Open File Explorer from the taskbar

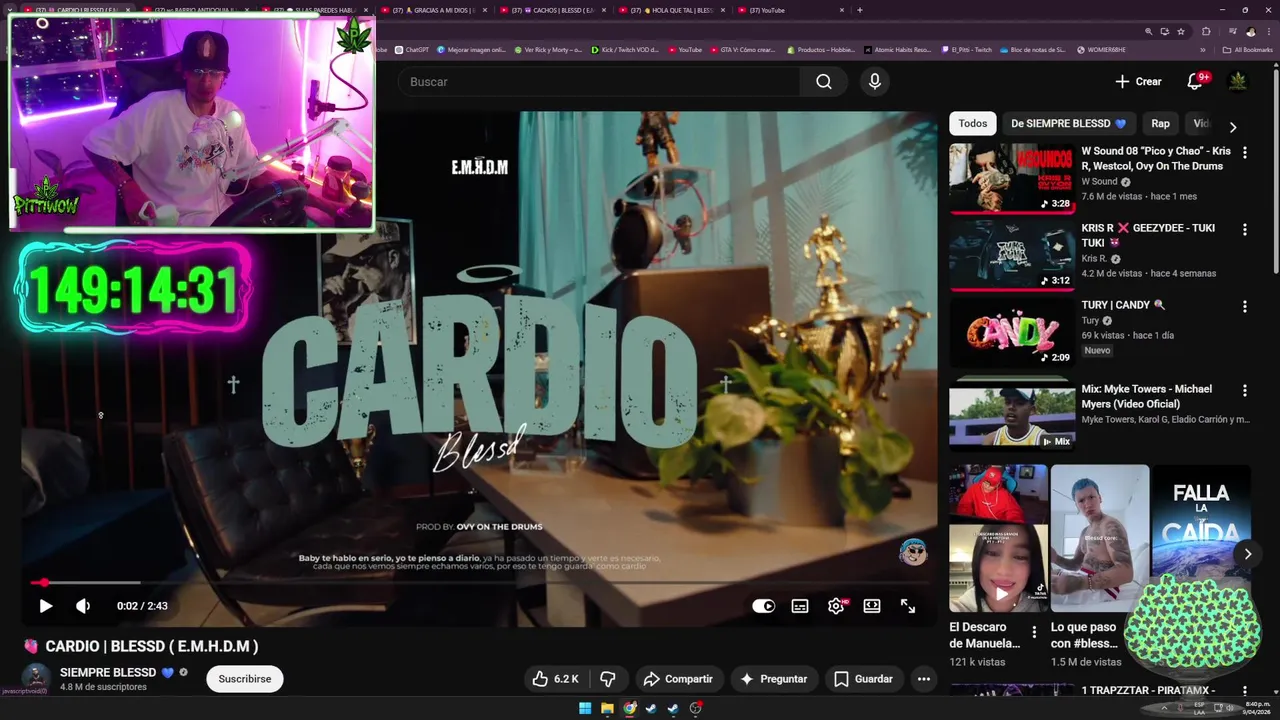click(x=607, y=709)
